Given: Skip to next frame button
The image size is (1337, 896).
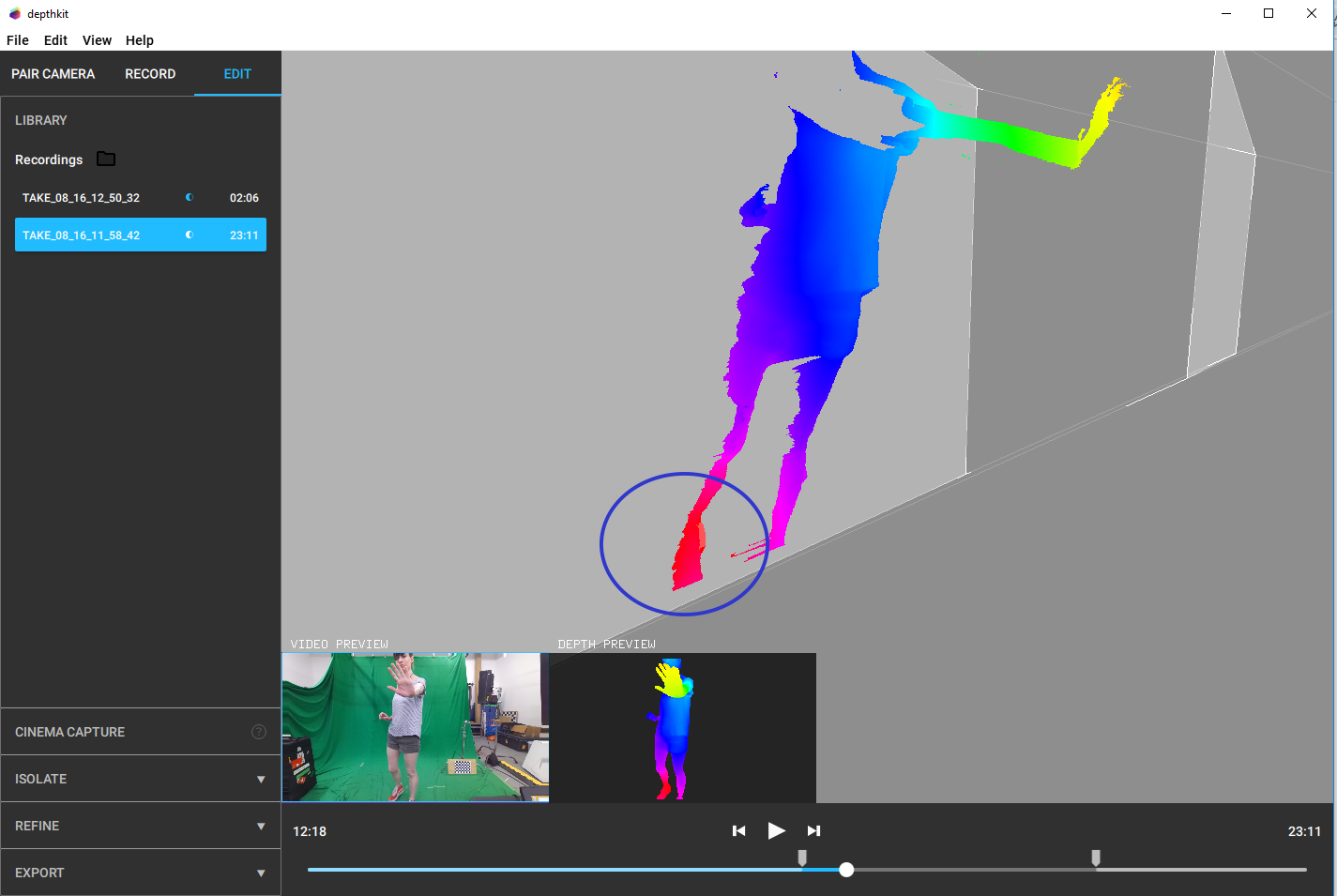Looking at the screenshot, I should coord(813,830).
